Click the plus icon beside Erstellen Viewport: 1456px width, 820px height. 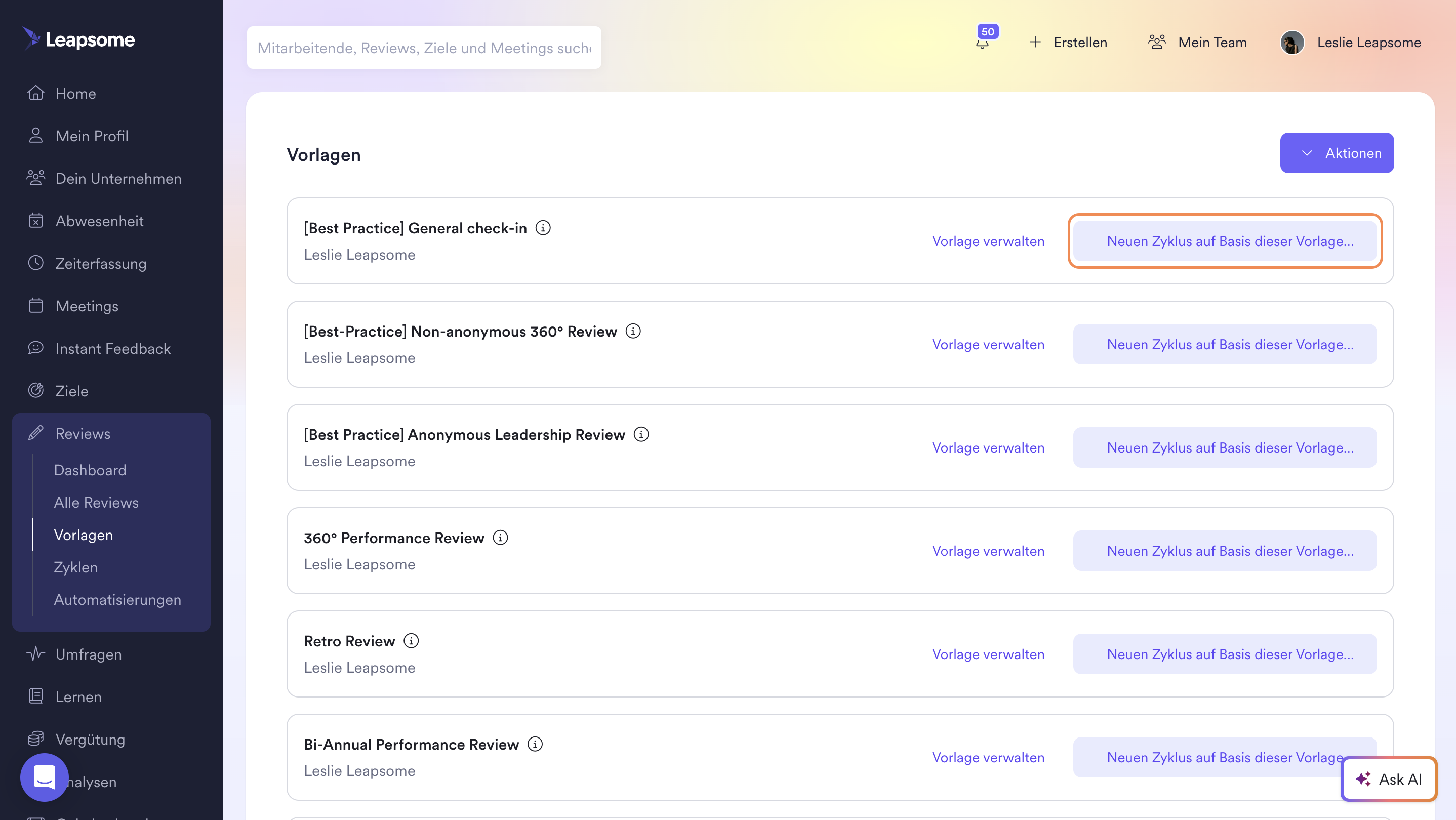[x=1035, y=42]
